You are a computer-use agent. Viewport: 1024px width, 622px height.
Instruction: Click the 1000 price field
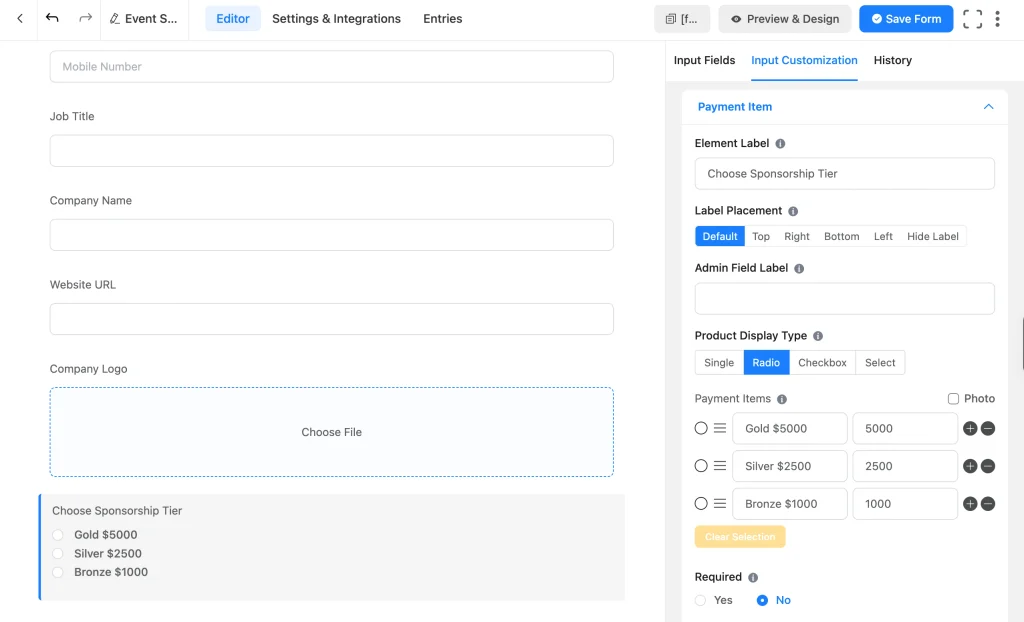(904, 504)
